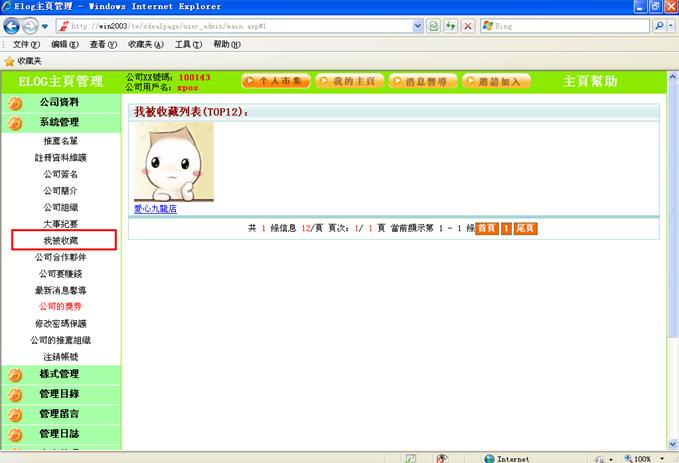
Task: Open the 查看(V) menu
Action: point(105,45)
